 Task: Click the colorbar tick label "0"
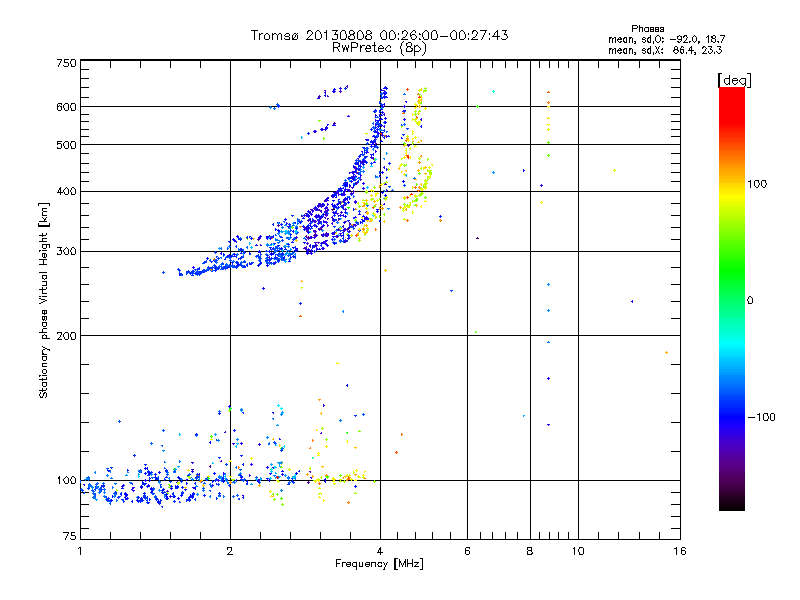click(750, 301)
